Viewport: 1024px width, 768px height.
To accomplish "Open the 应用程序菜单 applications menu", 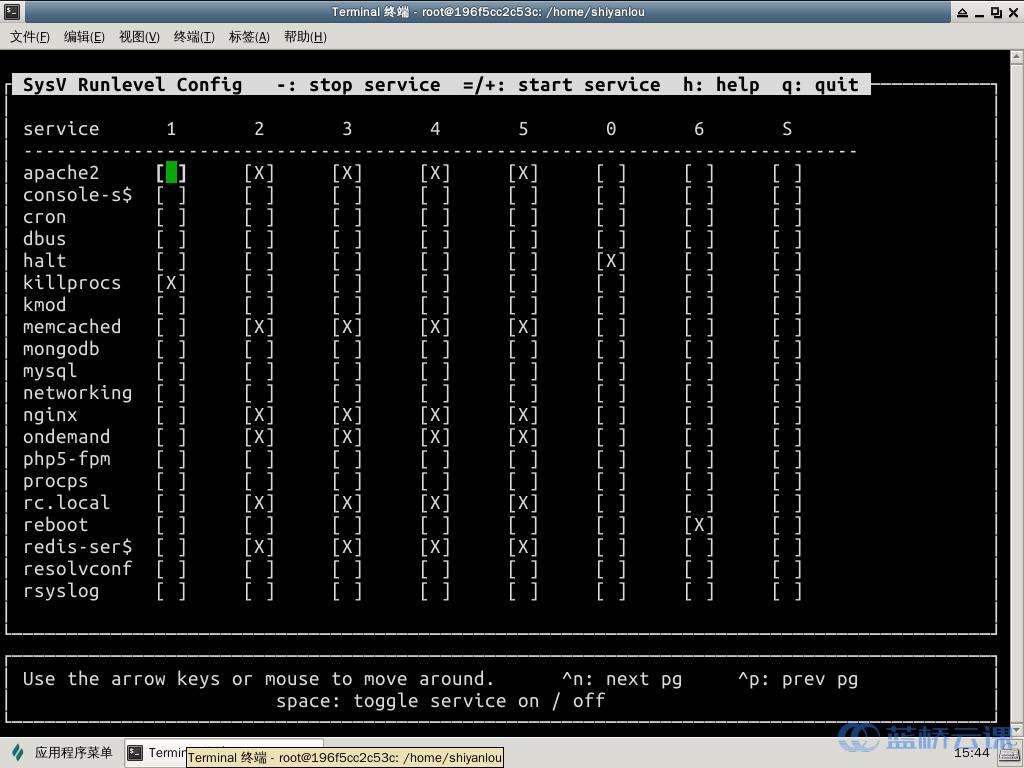I will tap(62, 753).
